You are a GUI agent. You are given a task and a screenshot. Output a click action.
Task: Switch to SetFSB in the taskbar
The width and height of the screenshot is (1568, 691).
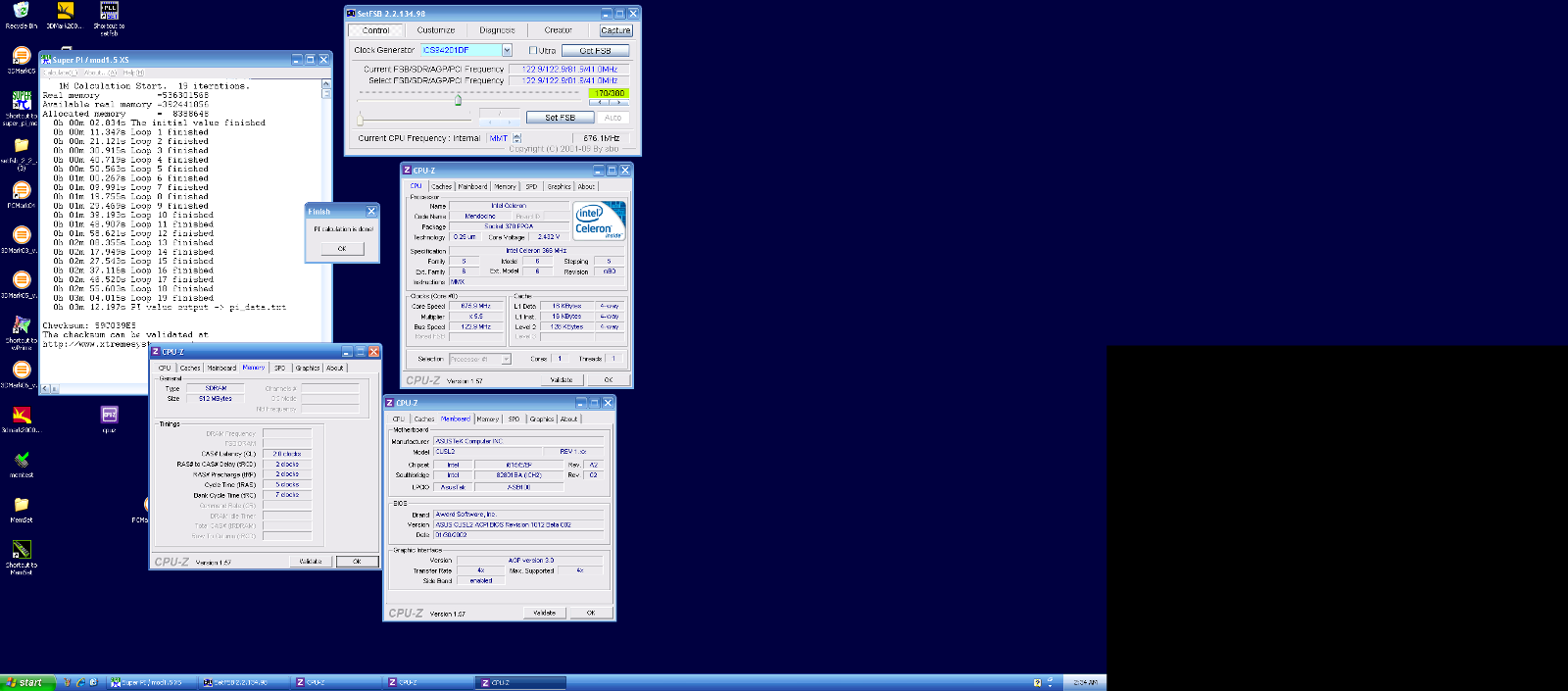(243, 682)
